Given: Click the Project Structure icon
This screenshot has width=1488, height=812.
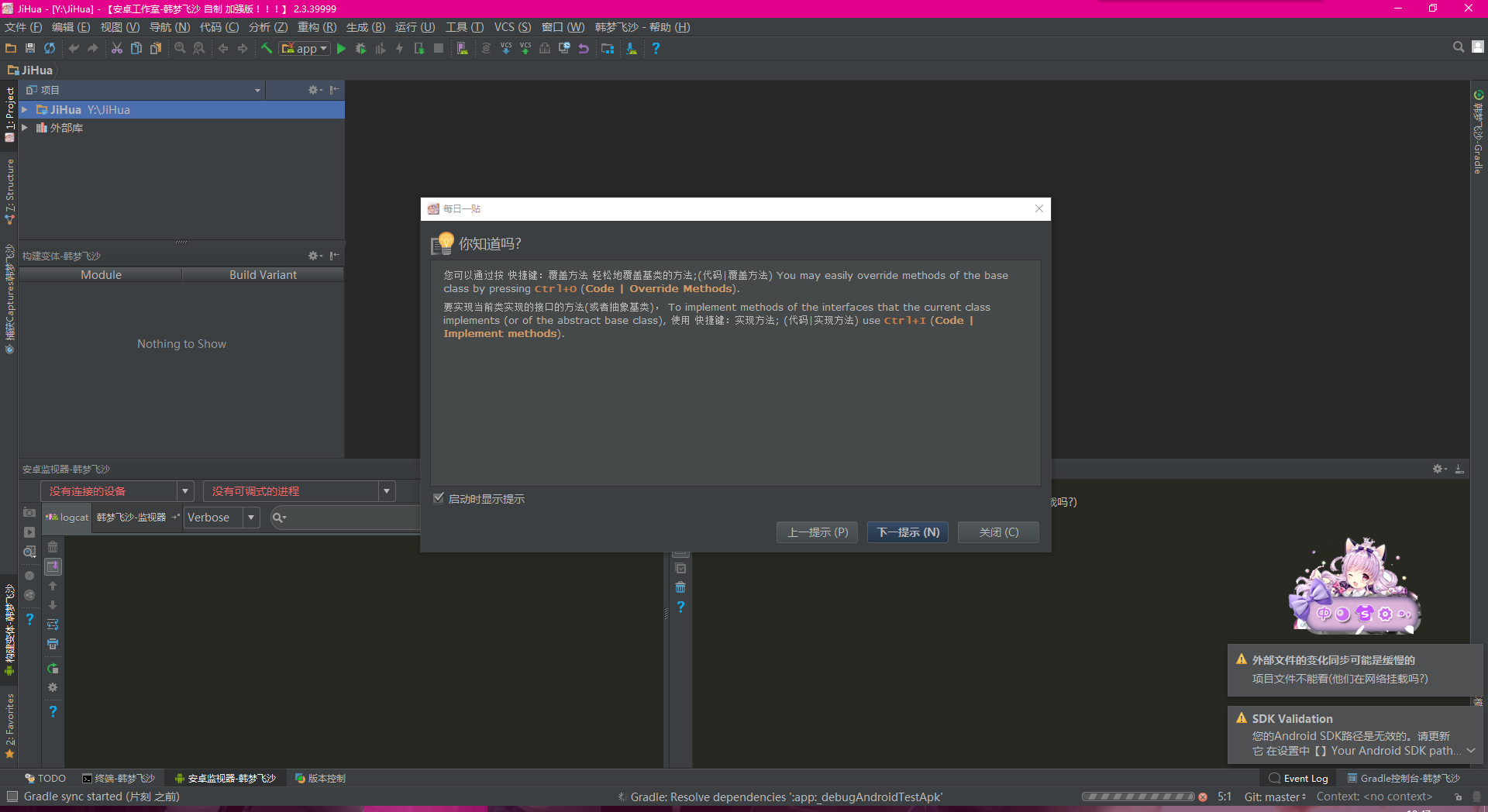Looking at the screenshot, I should pyautogui.click(x=608, y=48).
